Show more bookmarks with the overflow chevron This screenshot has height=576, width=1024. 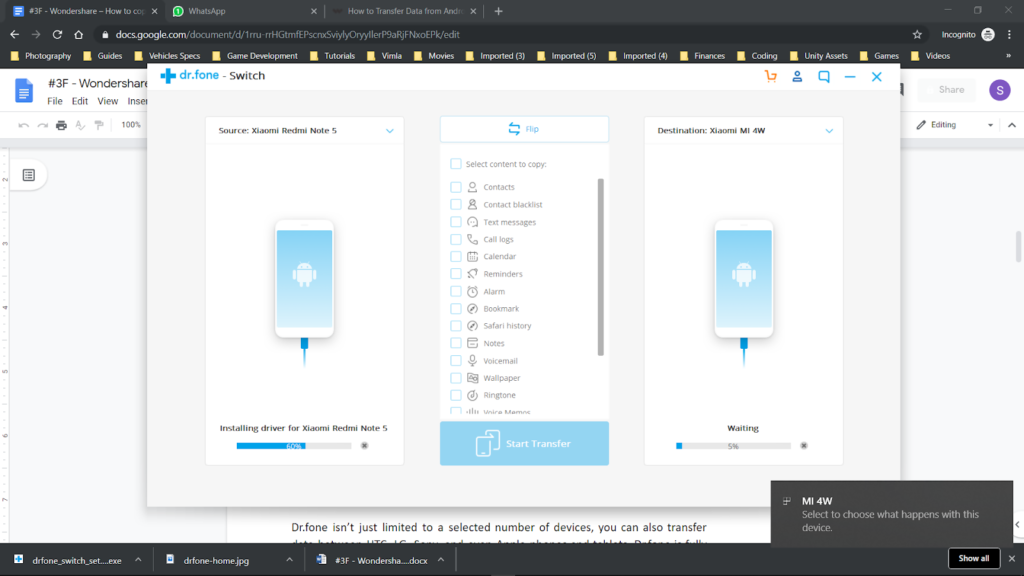click(1008, 56)
